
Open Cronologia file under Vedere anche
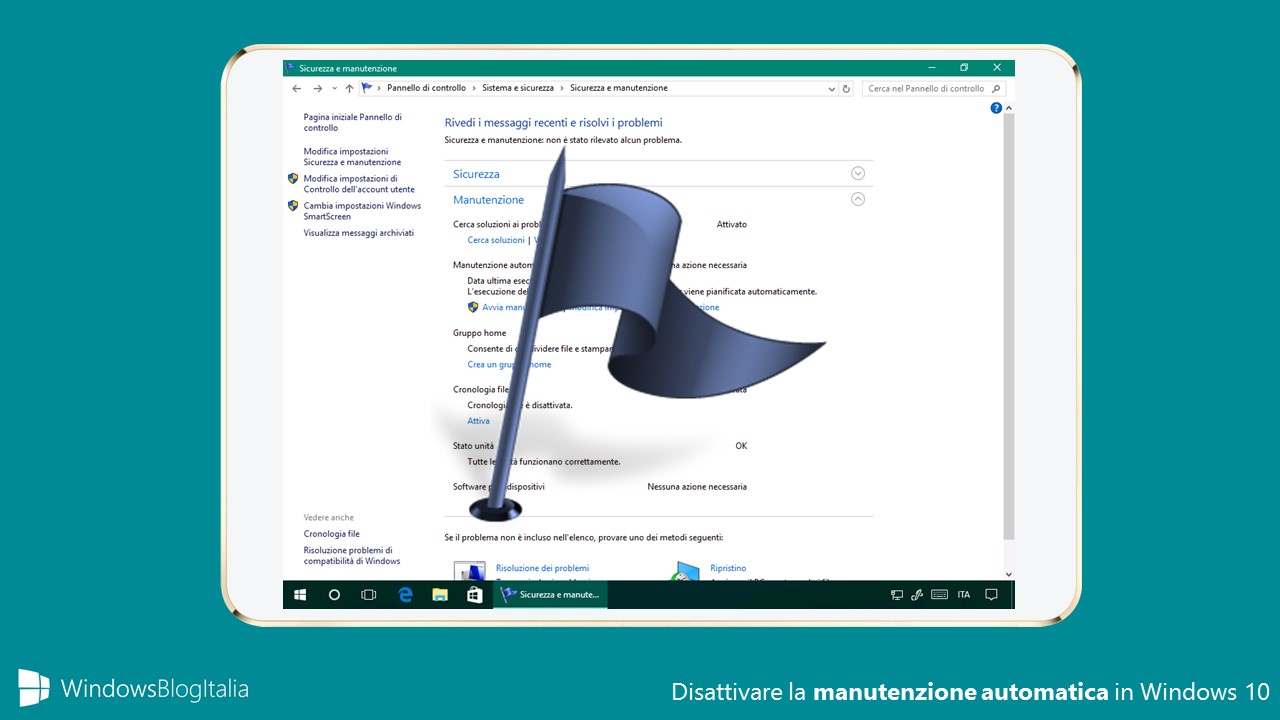point(332,534)
